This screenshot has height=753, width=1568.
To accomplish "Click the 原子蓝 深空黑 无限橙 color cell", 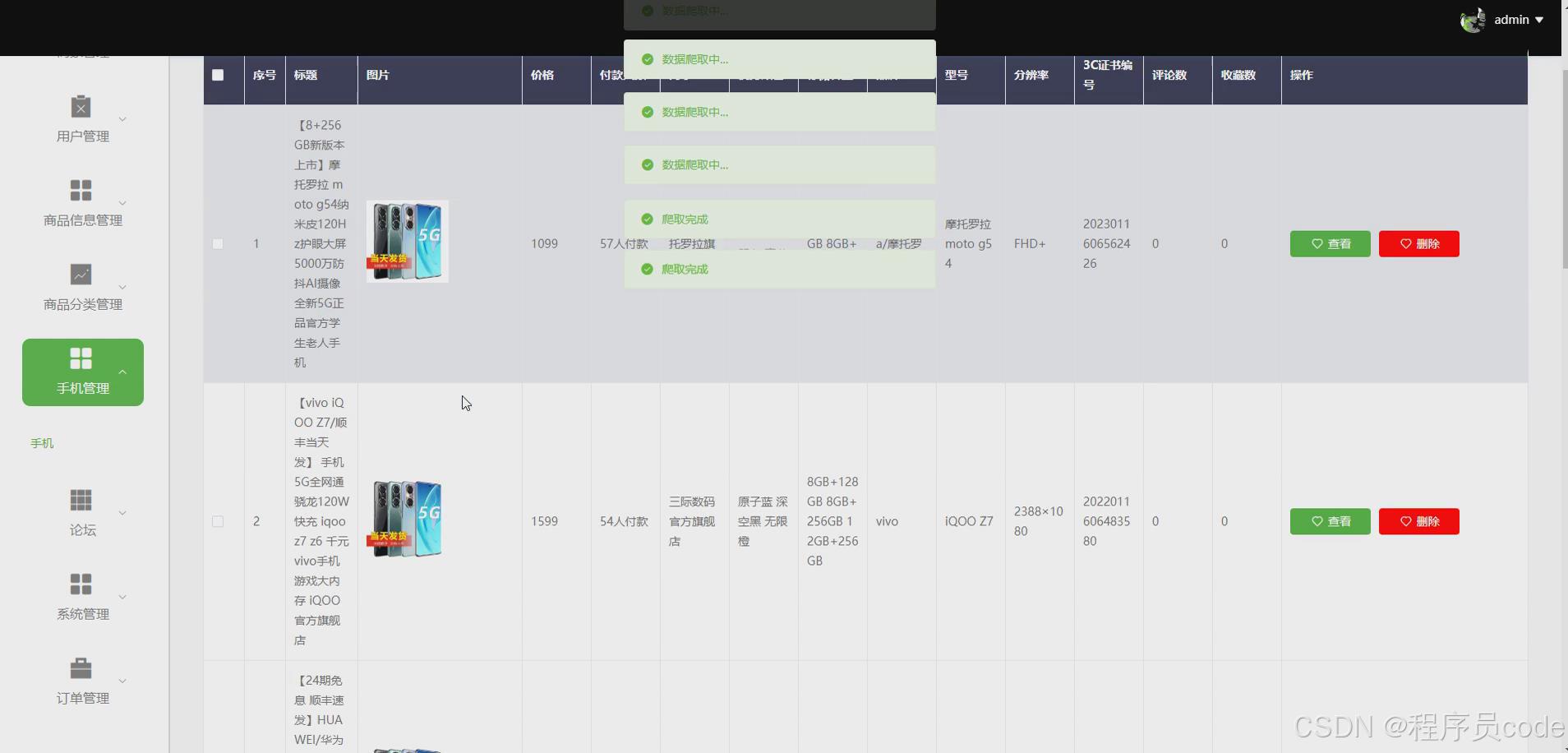I will (763, 521).
